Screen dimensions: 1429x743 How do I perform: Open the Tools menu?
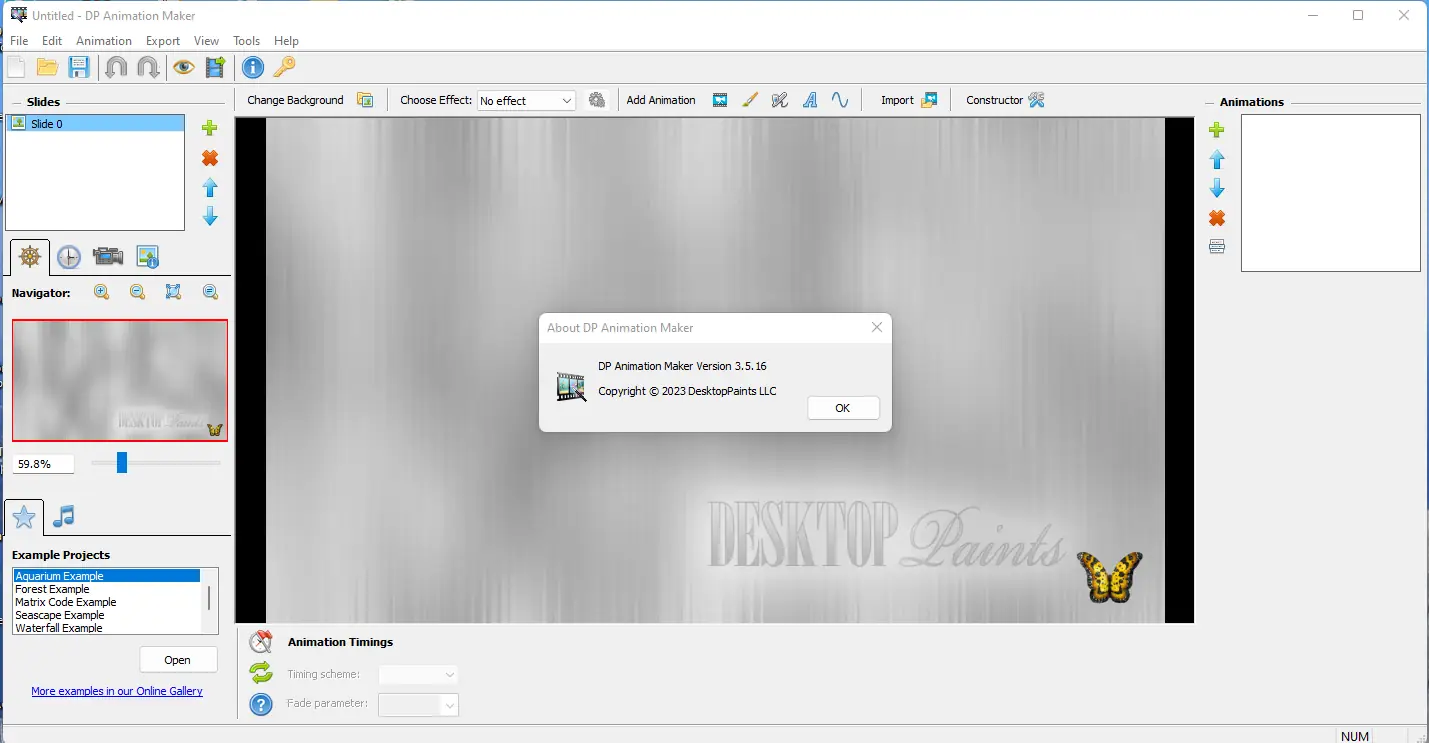click(246, 41)
